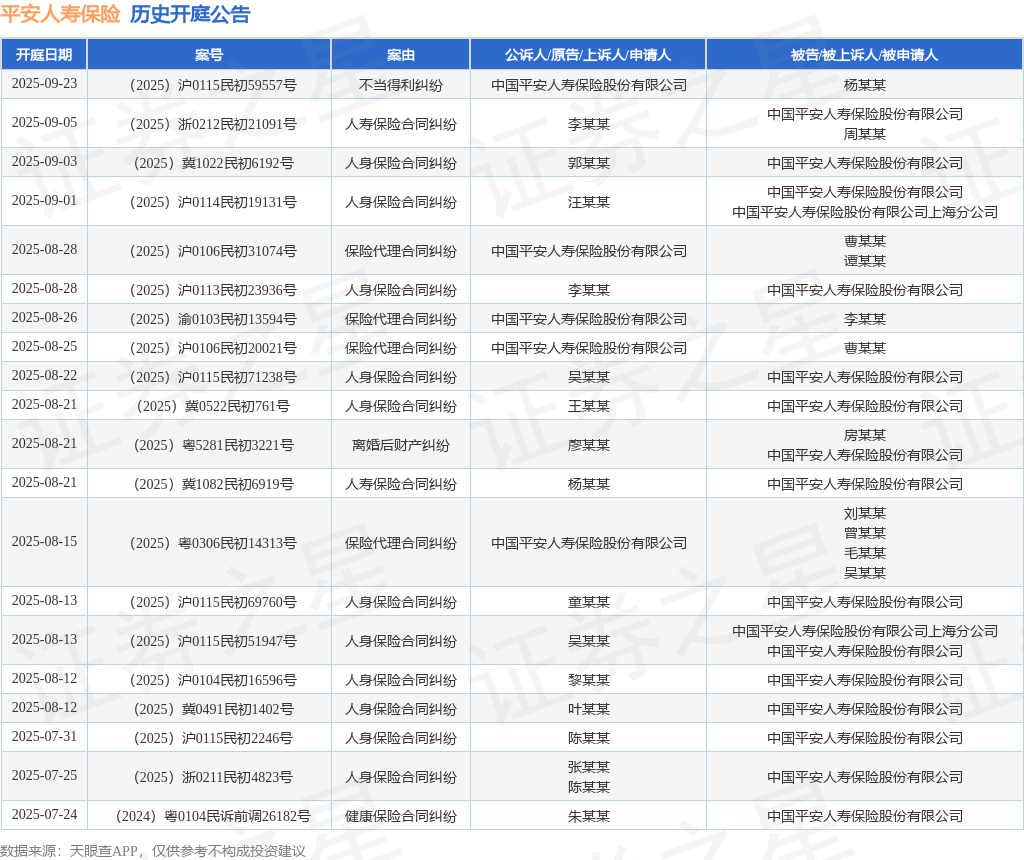This screenshot has height=860, width=1024.
Task: Select case number 冀0522民初761号
Action: pos(213,406)
